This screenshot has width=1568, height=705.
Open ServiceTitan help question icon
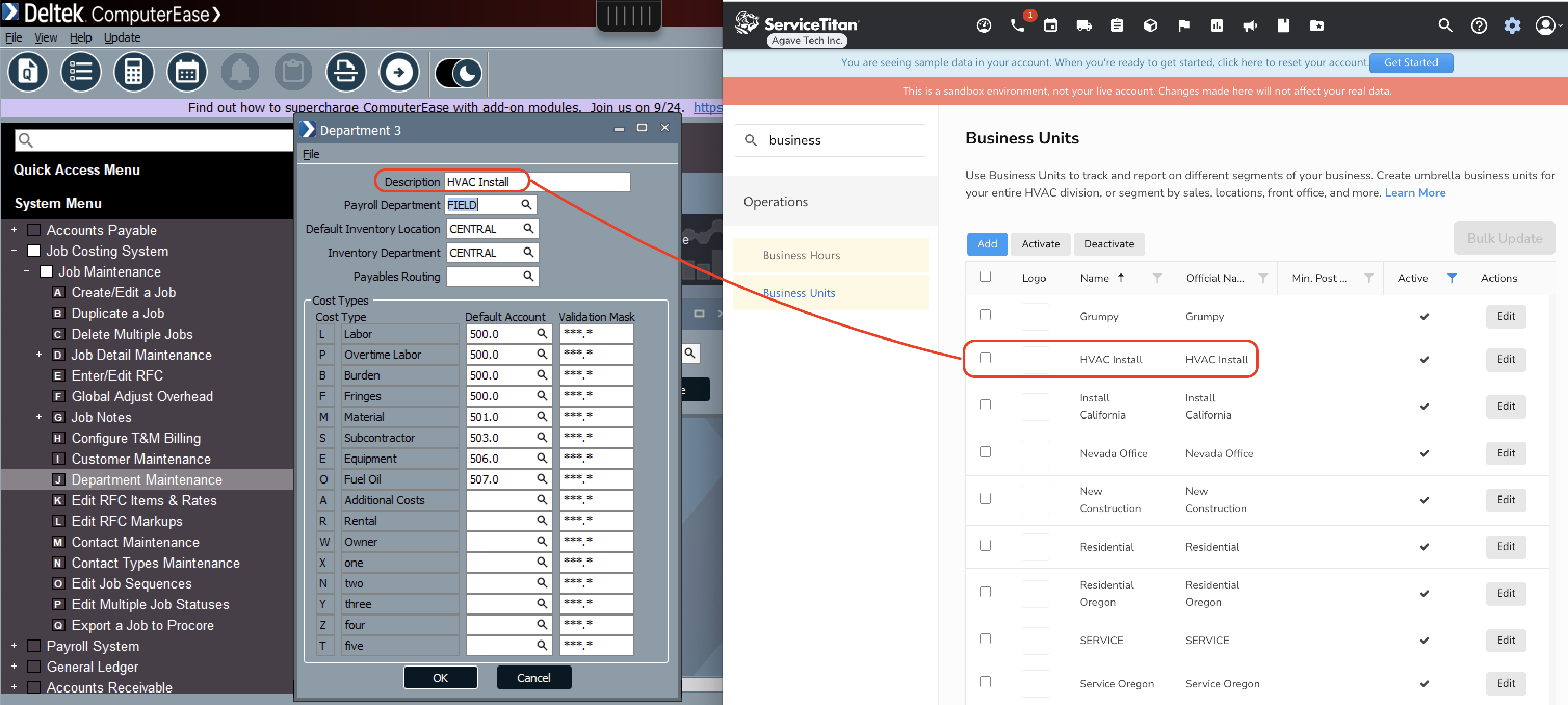point(1479,25)
